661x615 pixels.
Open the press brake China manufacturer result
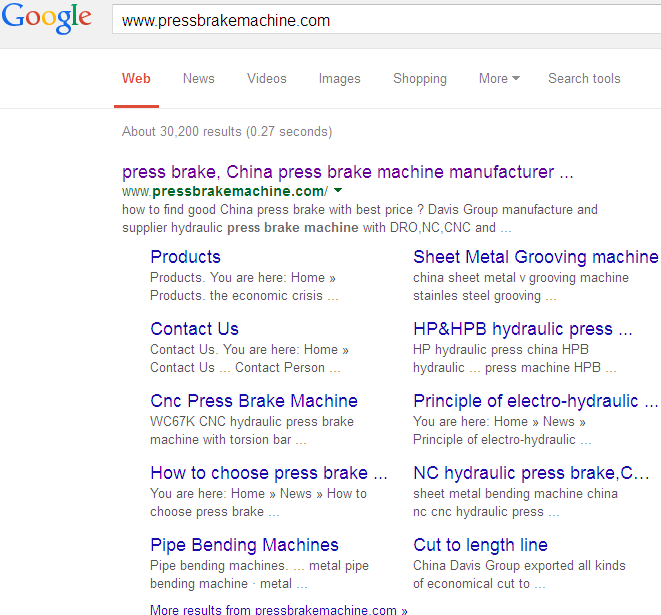[x=348, y=172]
